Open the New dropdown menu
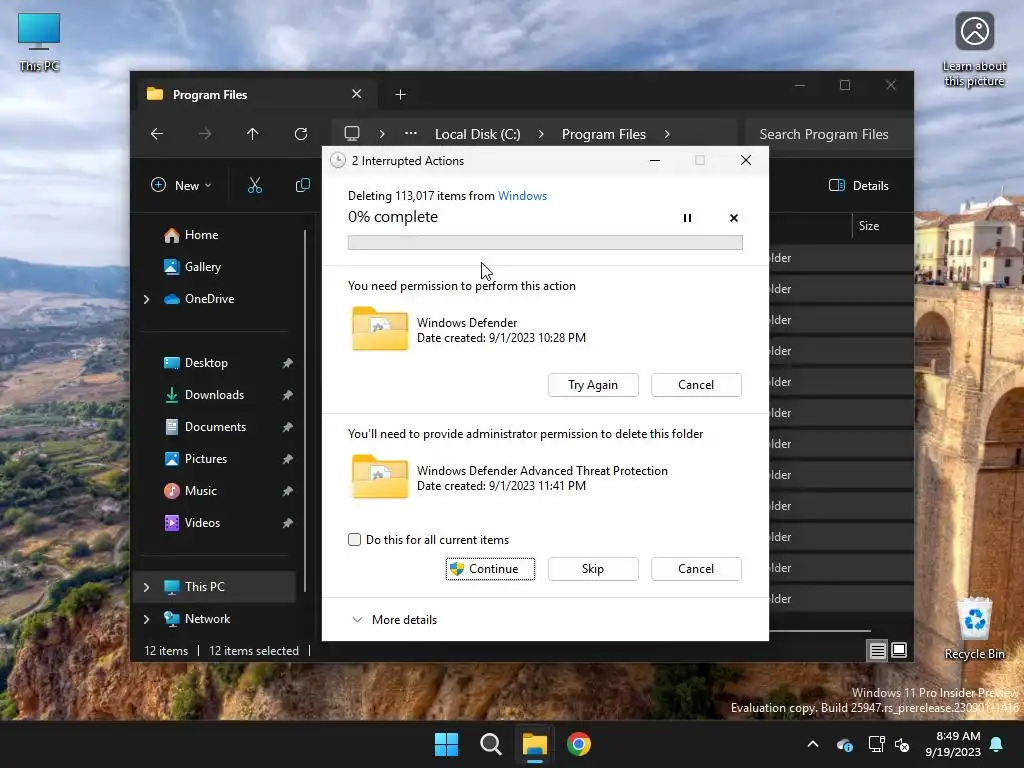The width and height of the screenshot is (1024, 768). 182,185
